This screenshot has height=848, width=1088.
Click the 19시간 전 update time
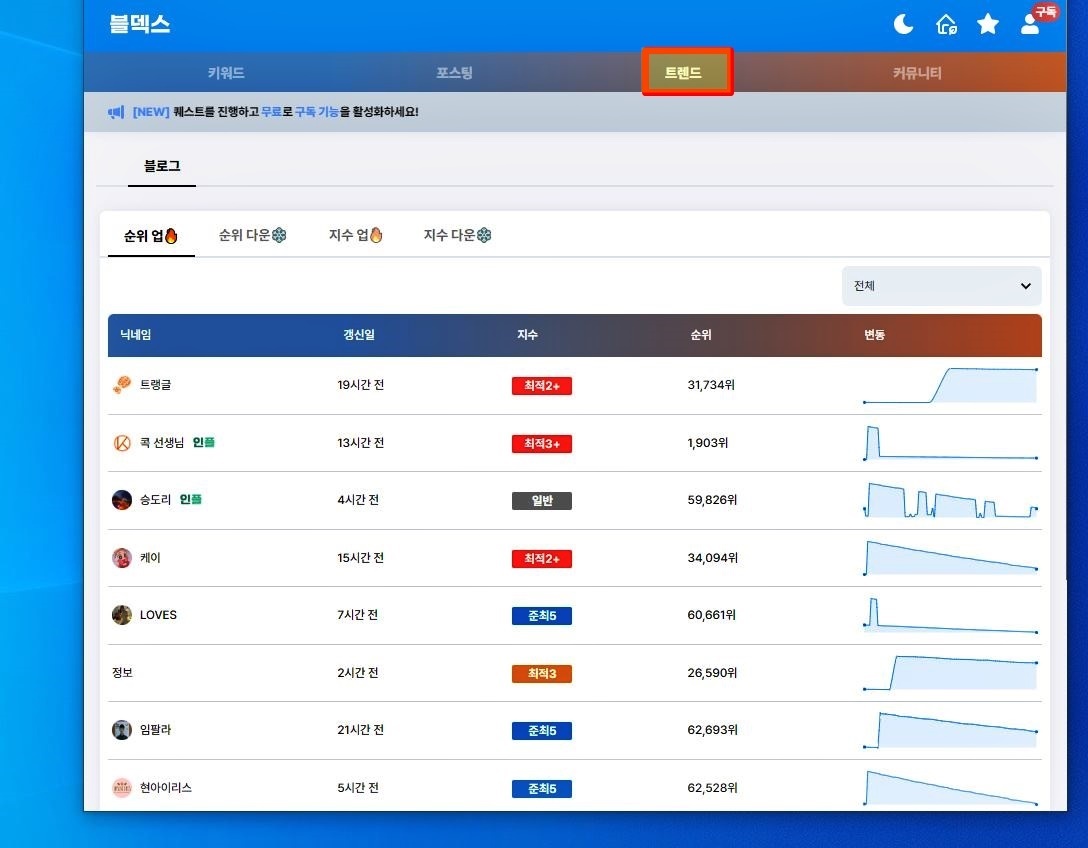(361, 384)
